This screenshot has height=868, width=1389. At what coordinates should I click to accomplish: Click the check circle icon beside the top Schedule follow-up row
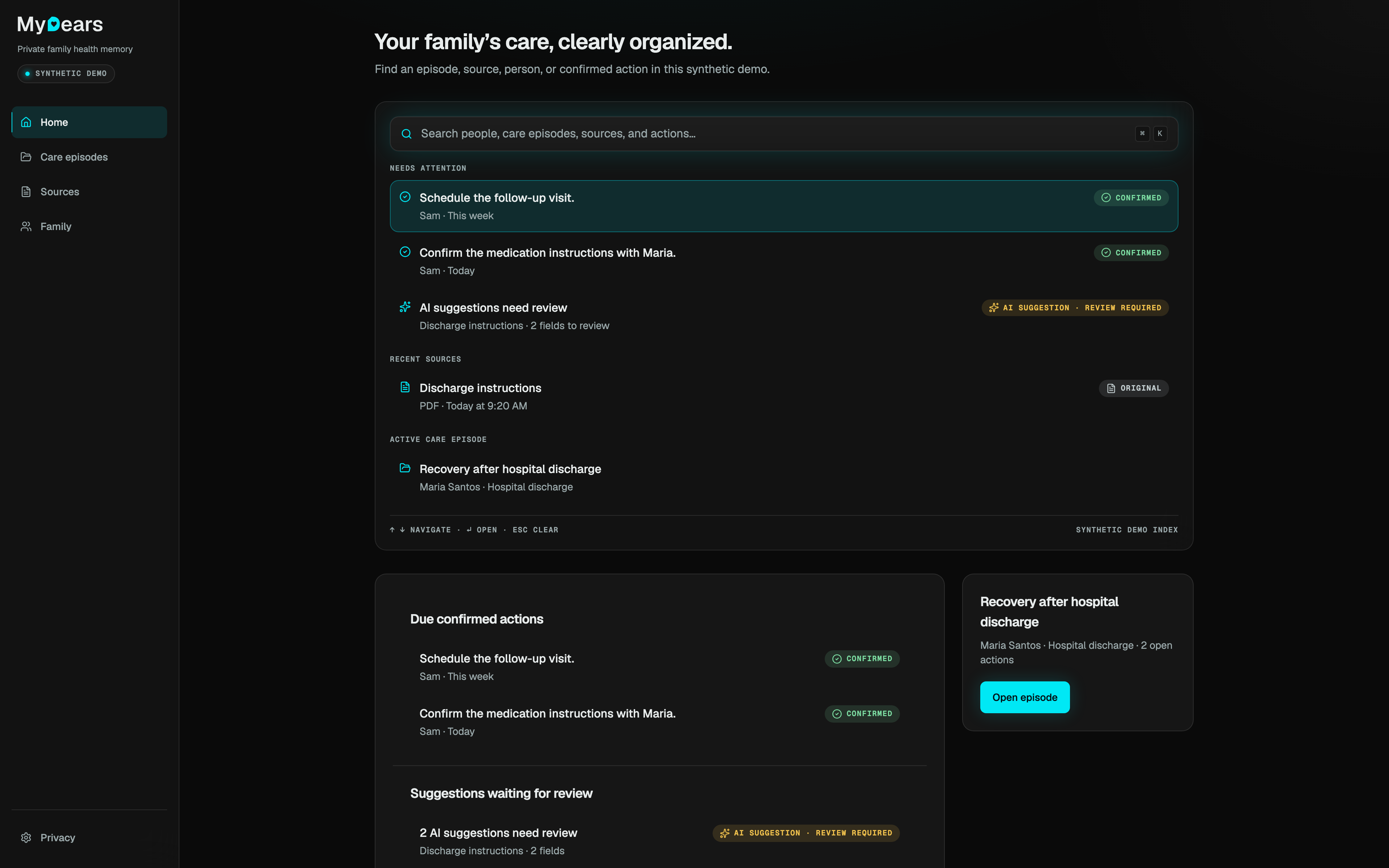pyautogui.click(x=405, y=197)
